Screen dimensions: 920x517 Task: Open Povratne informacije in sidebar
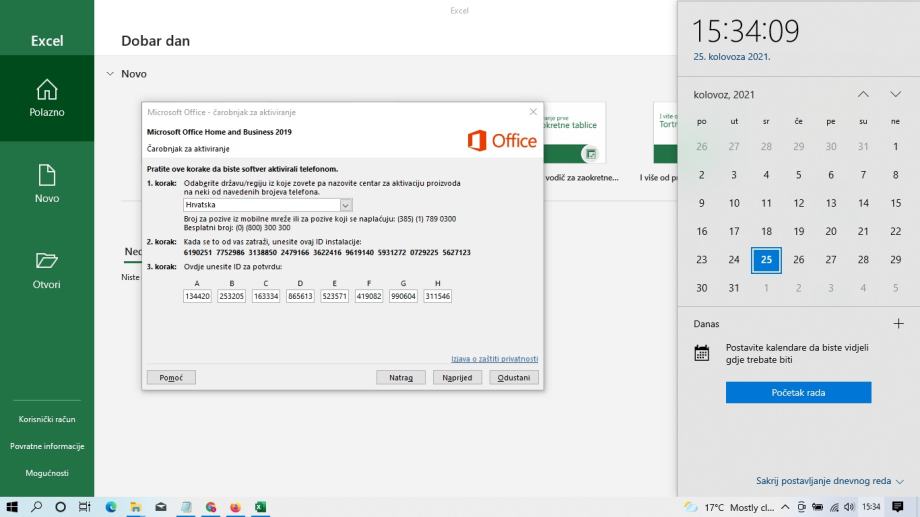(47, 446)
